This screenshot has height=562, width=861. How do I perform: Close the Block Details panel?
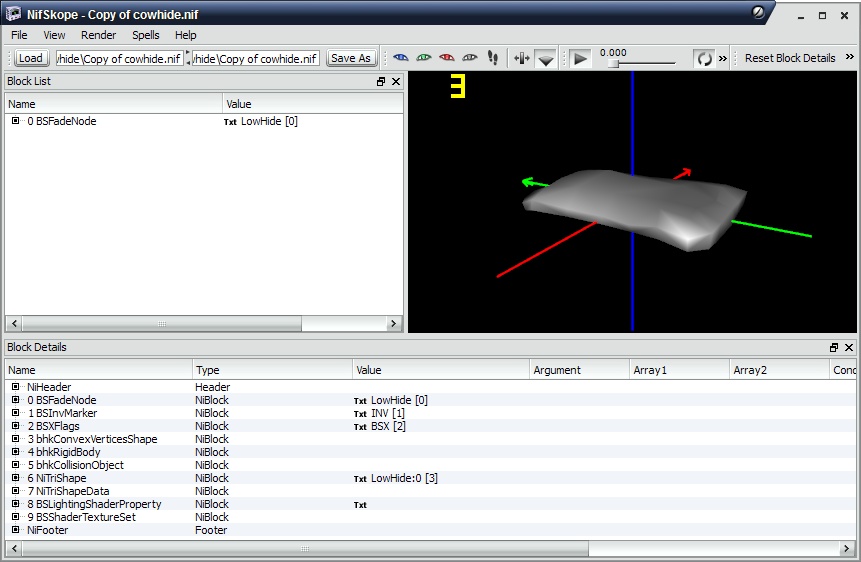[x=849, y=347]
